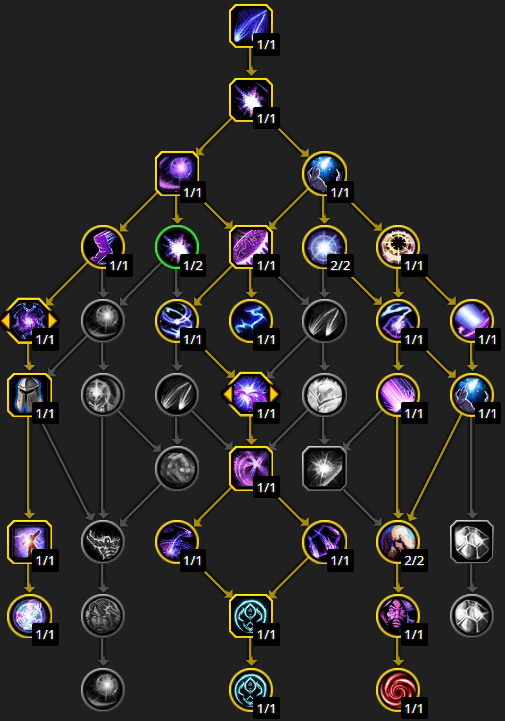Click the inactive gray crystal square talent
This screenshot has width=505, height=721.
(x=472, y=542)
